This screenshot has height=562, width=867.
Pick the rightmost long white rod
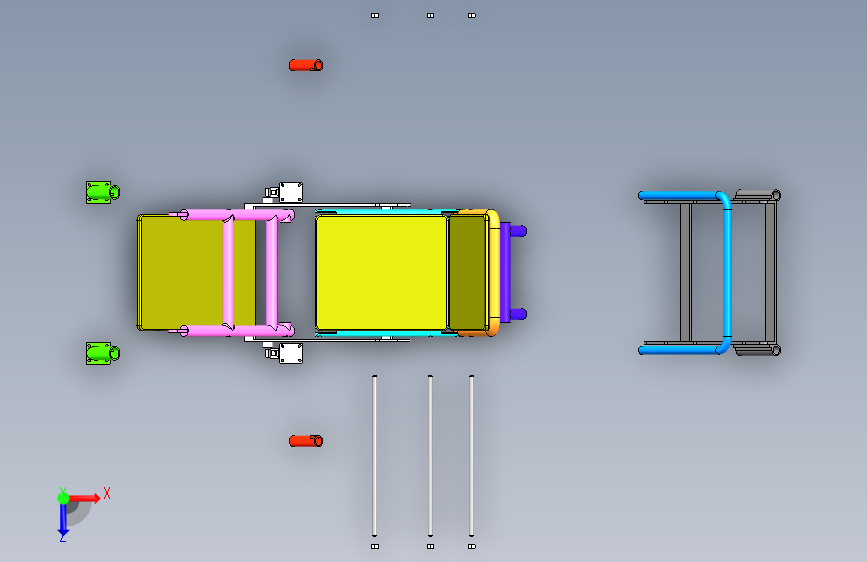point(471,456)
